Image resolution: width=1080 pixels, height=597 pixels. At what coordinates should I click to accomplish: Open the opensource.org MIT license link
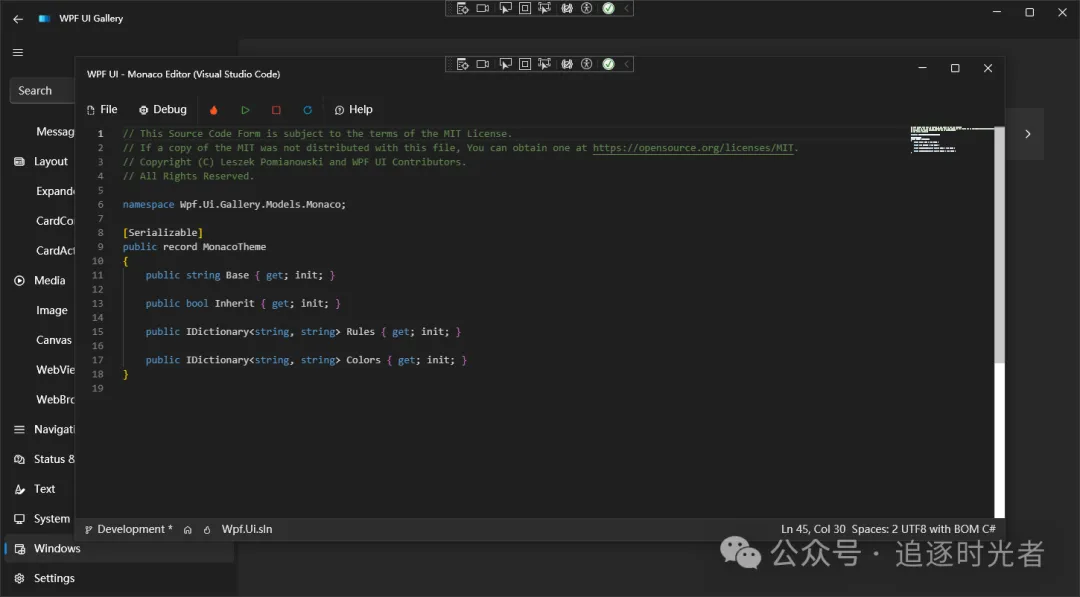click(x=694, y=147)
